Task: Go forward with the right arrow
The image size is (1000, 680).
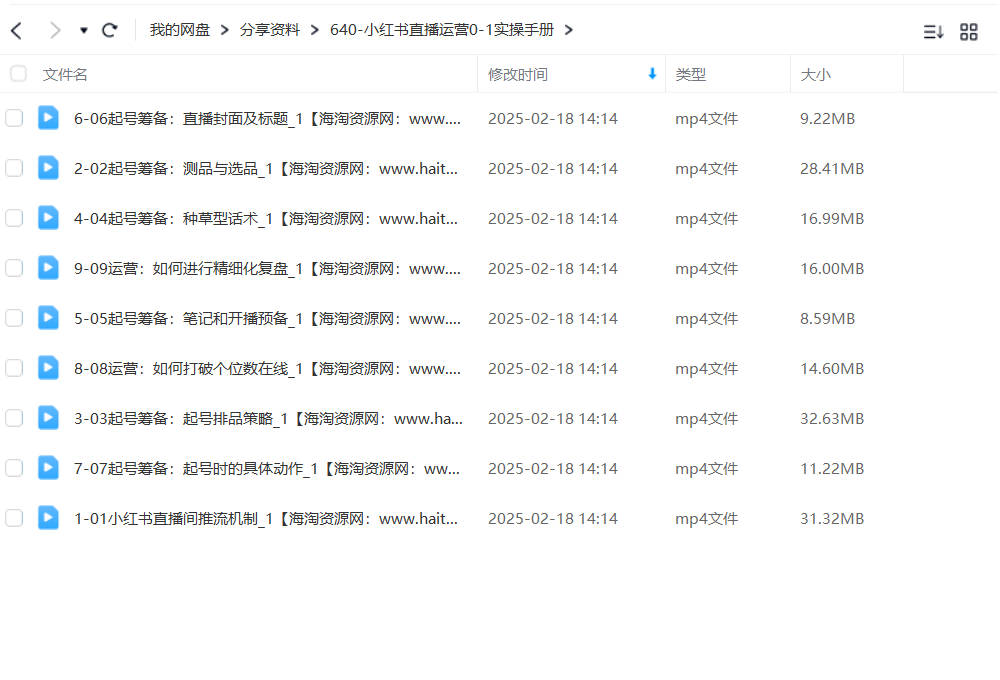Action: click(x=55, y=30)
